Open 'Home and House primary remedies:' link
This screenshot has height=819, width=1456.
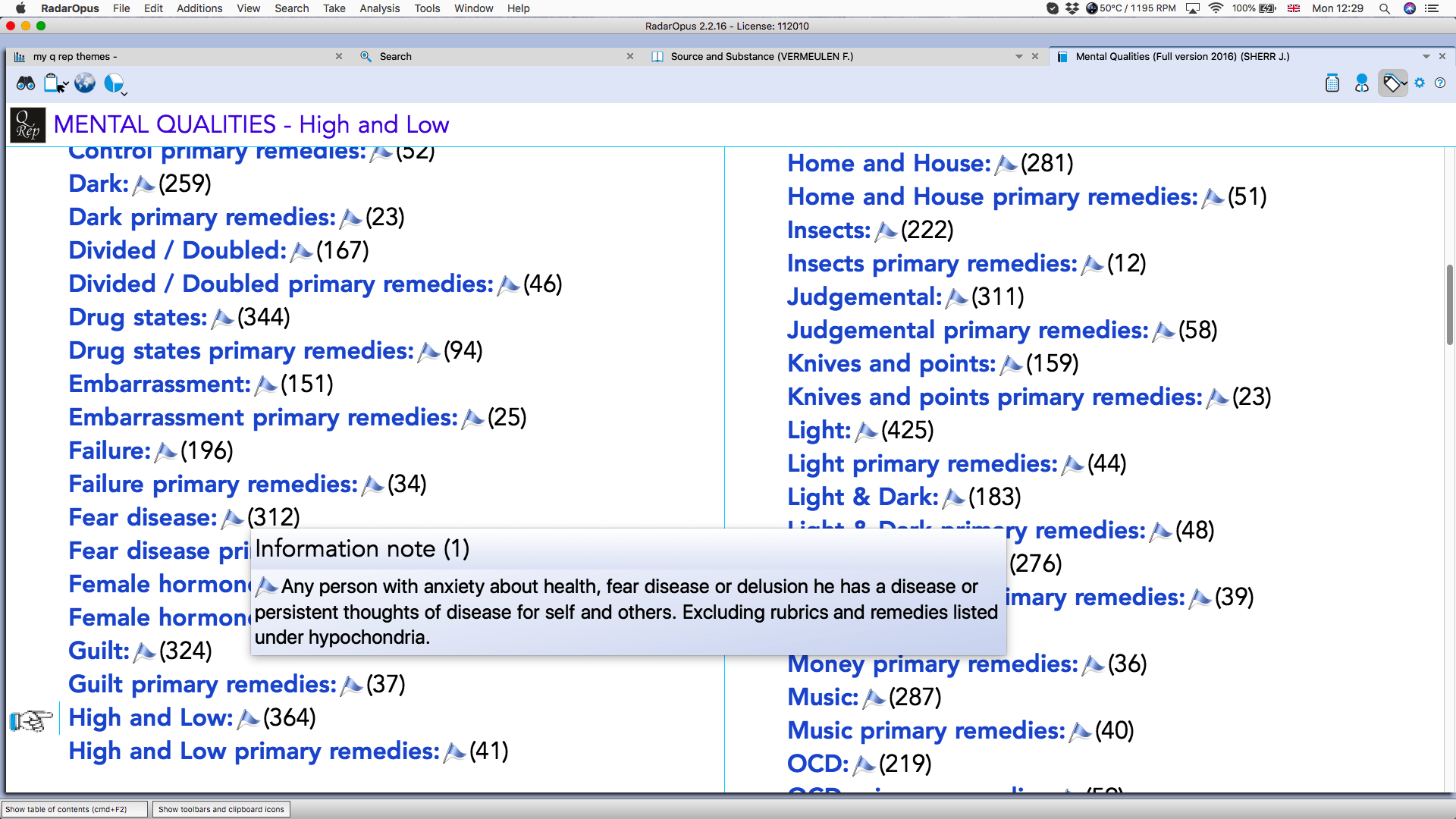[x=993, y=197]
